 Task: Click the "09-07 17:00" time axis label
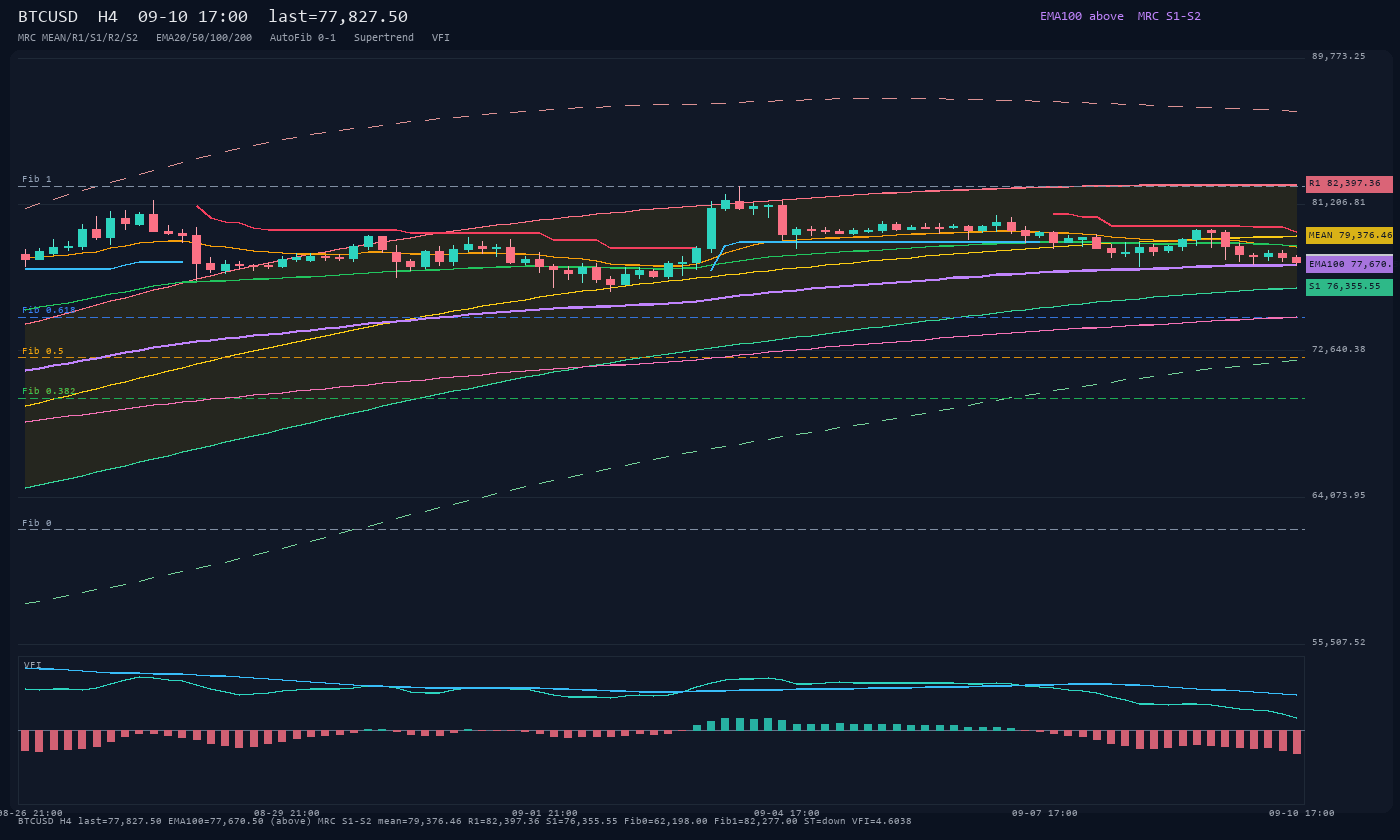[x=1045, y=813]
